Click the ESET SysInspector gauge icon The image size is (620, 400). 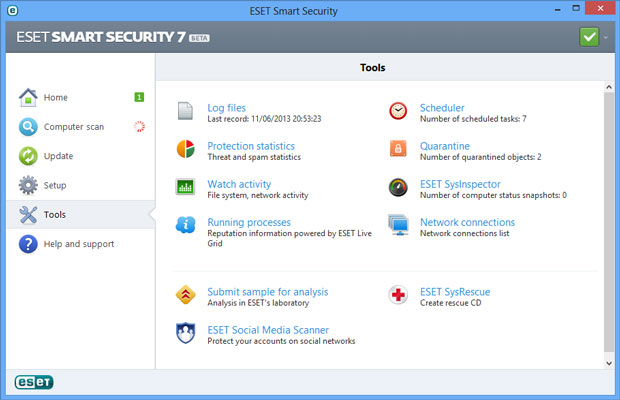coord(398,187)
